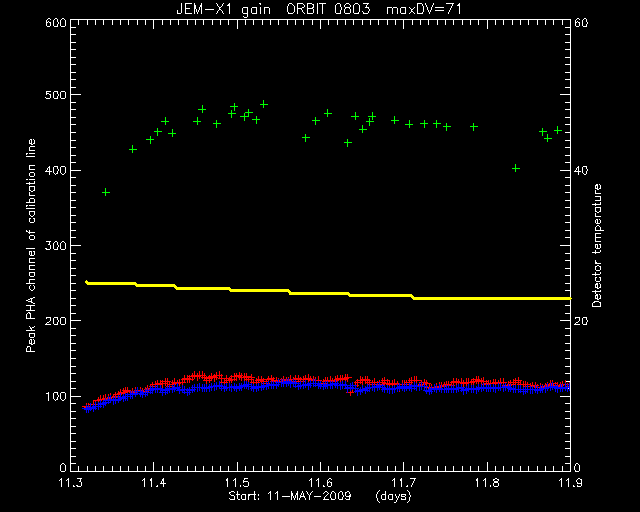640x512 pixels.
Task: Click the 40 tick label on right axis
Action: point(581,170)
